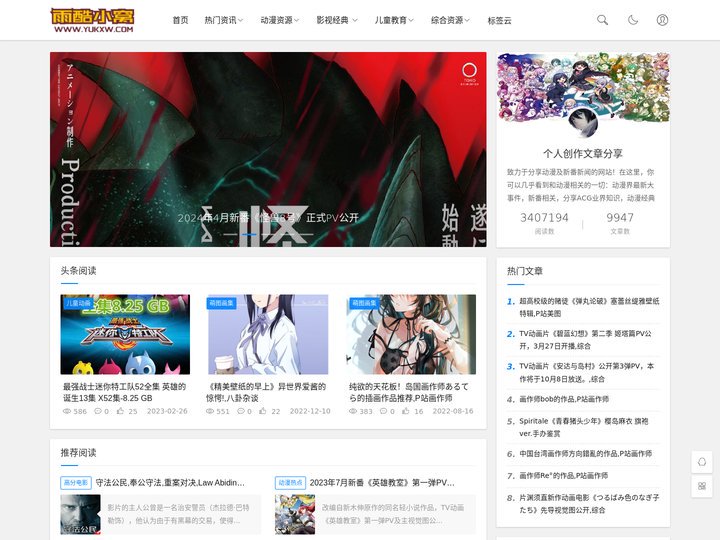Open hot article 7 画作师Re°的作品

[x=563, y=475]
